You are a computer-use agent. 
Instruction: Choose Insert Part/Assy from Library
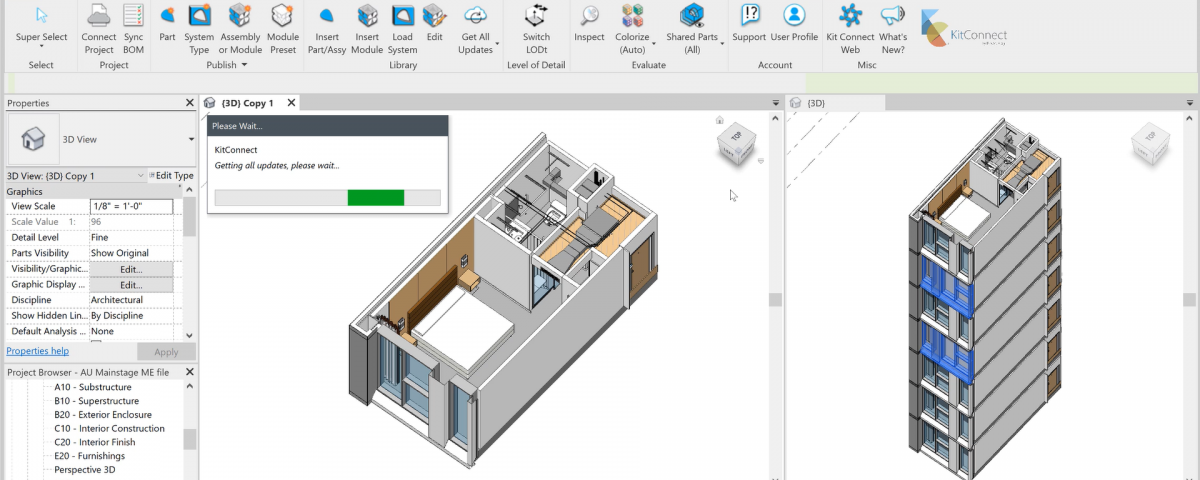coord(326,29)
